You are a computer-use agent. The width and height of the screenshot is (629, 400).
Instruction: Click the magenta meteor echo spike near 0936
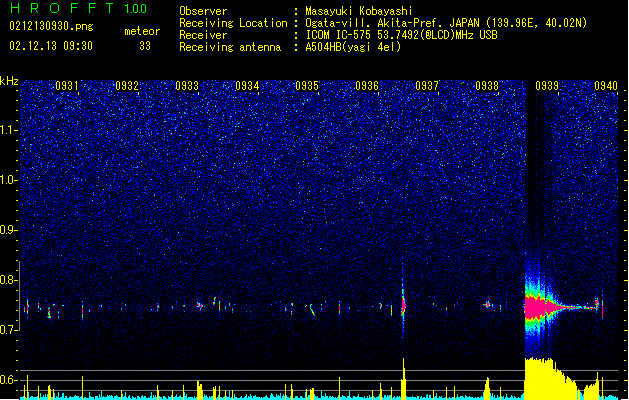point(403,307)
